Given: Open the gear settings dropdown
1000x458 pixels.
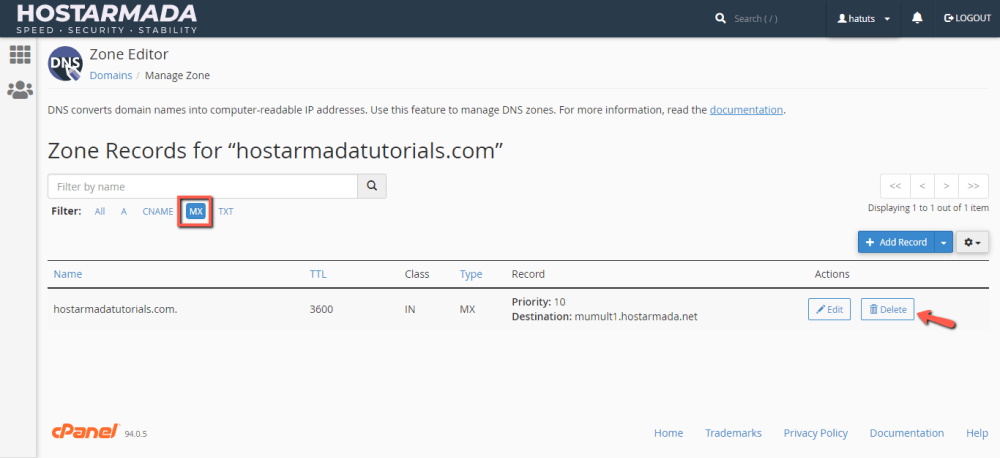Looking at the screenshot, I should [973, 242].
